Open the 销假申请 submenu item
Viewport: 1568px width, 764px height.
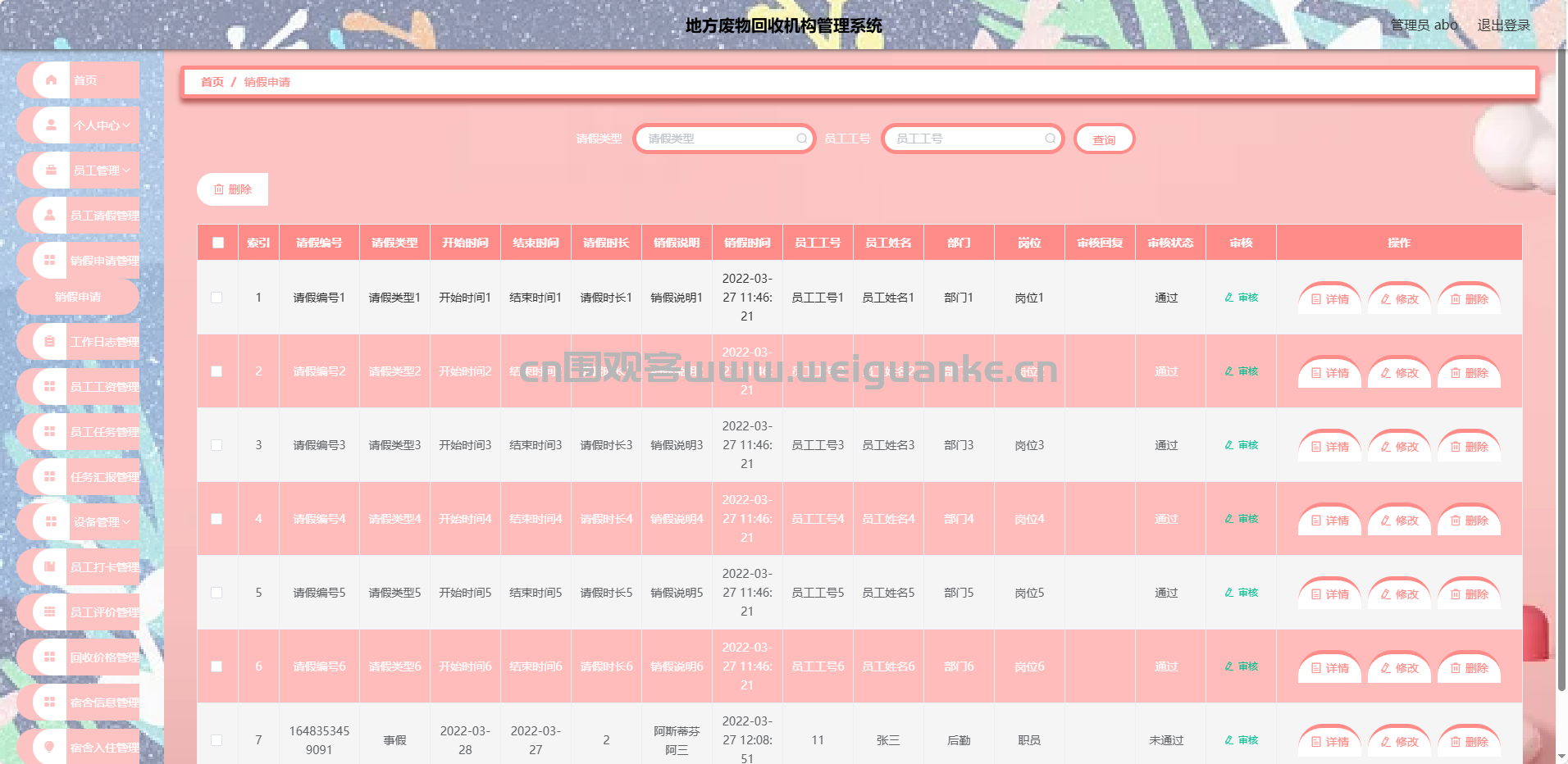(78, 297)
